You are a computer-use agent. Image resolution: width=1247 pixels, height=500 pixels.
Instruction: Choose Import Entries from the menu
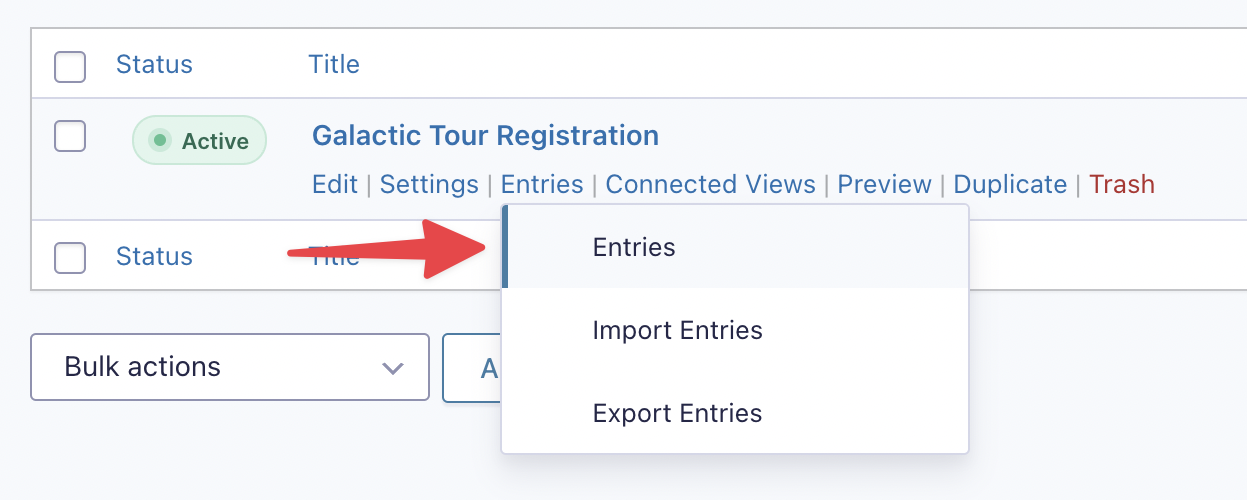coord(677,330)
